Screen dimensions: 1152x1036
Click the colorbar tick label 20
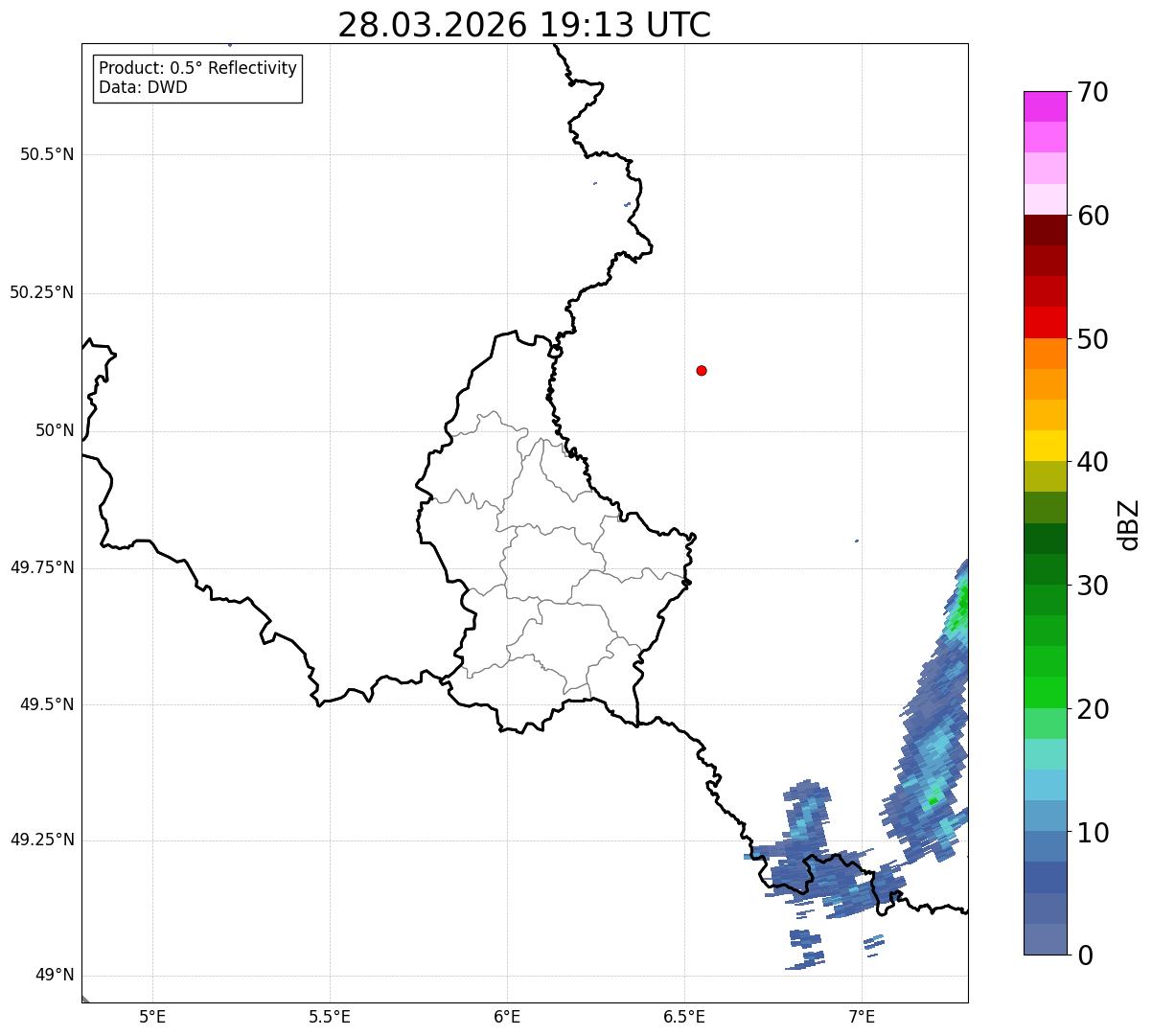click(x=1093, y=709)
